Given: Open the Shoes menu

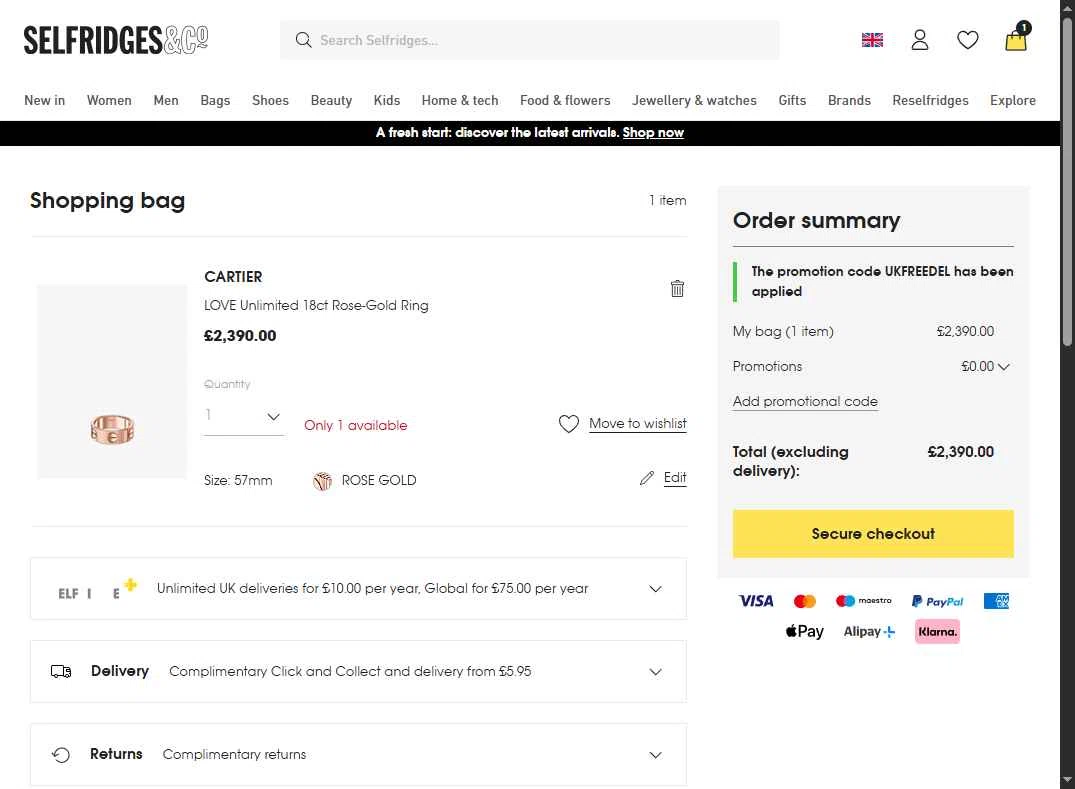Looking at the screenshot, I should click(x=270, y=100).
